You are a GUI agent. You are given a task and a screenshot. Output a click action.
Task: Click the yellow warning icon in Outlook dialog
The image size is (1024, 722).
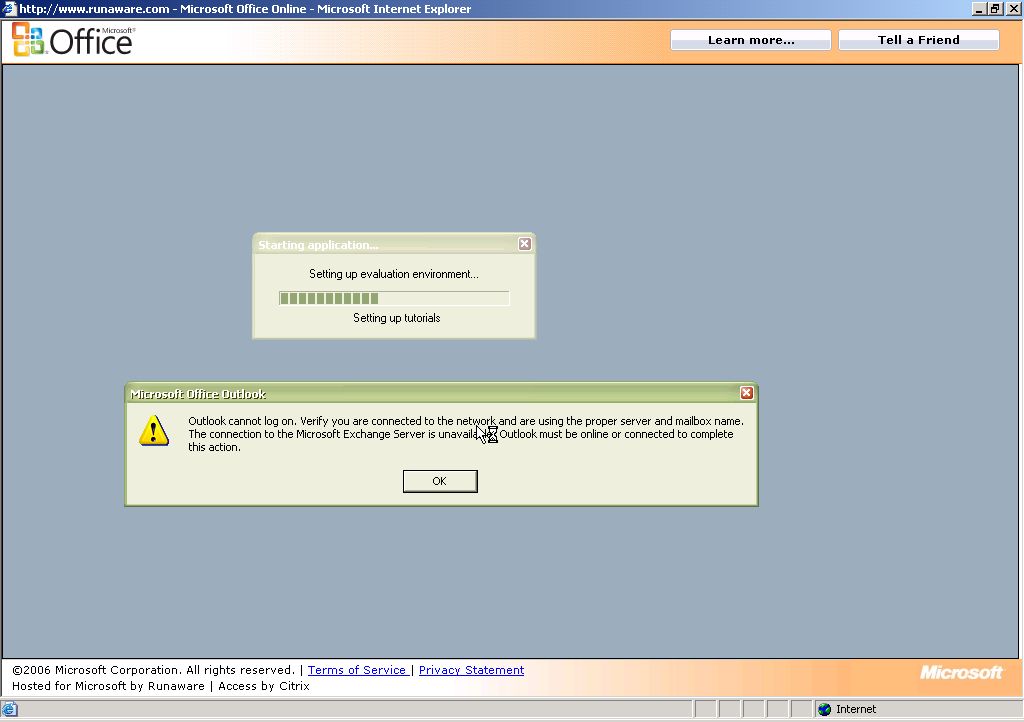[x=154, y=430]
